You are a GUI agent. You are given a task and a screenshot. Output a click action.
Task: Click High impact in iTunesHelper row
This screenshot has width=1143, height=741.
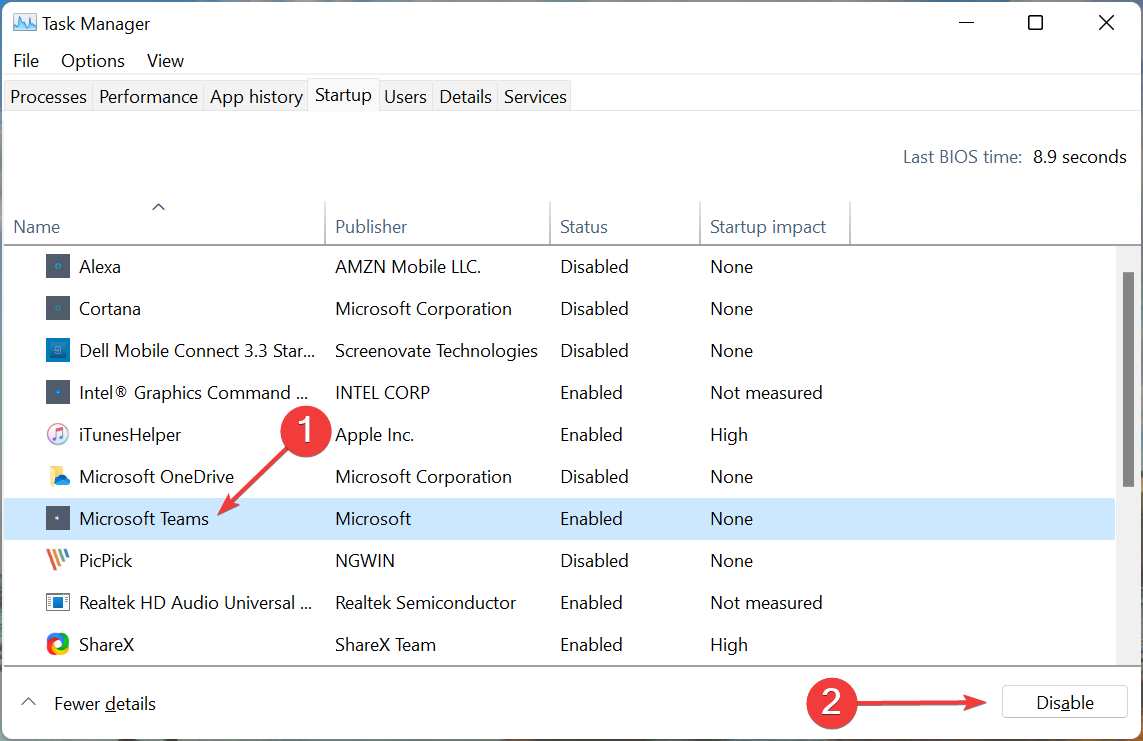coord(729,435)
